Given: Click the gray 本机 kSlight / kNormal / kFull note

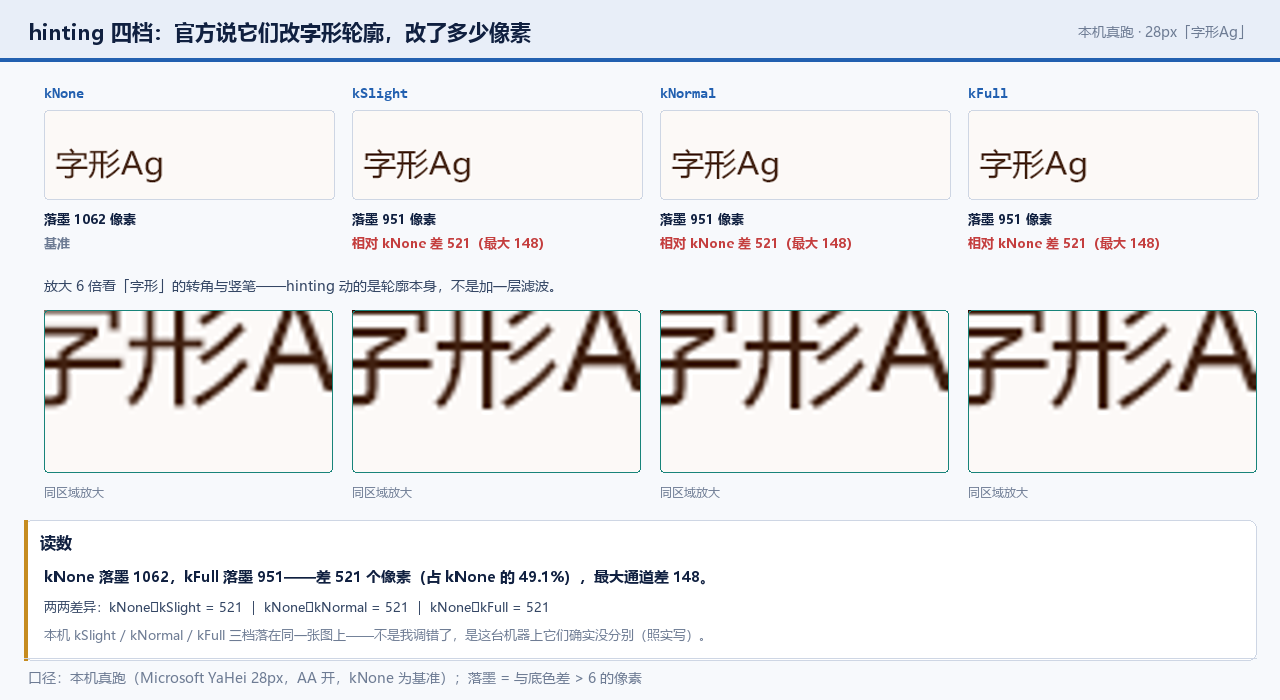Looking at the screenshot, I should coord(378,635).
